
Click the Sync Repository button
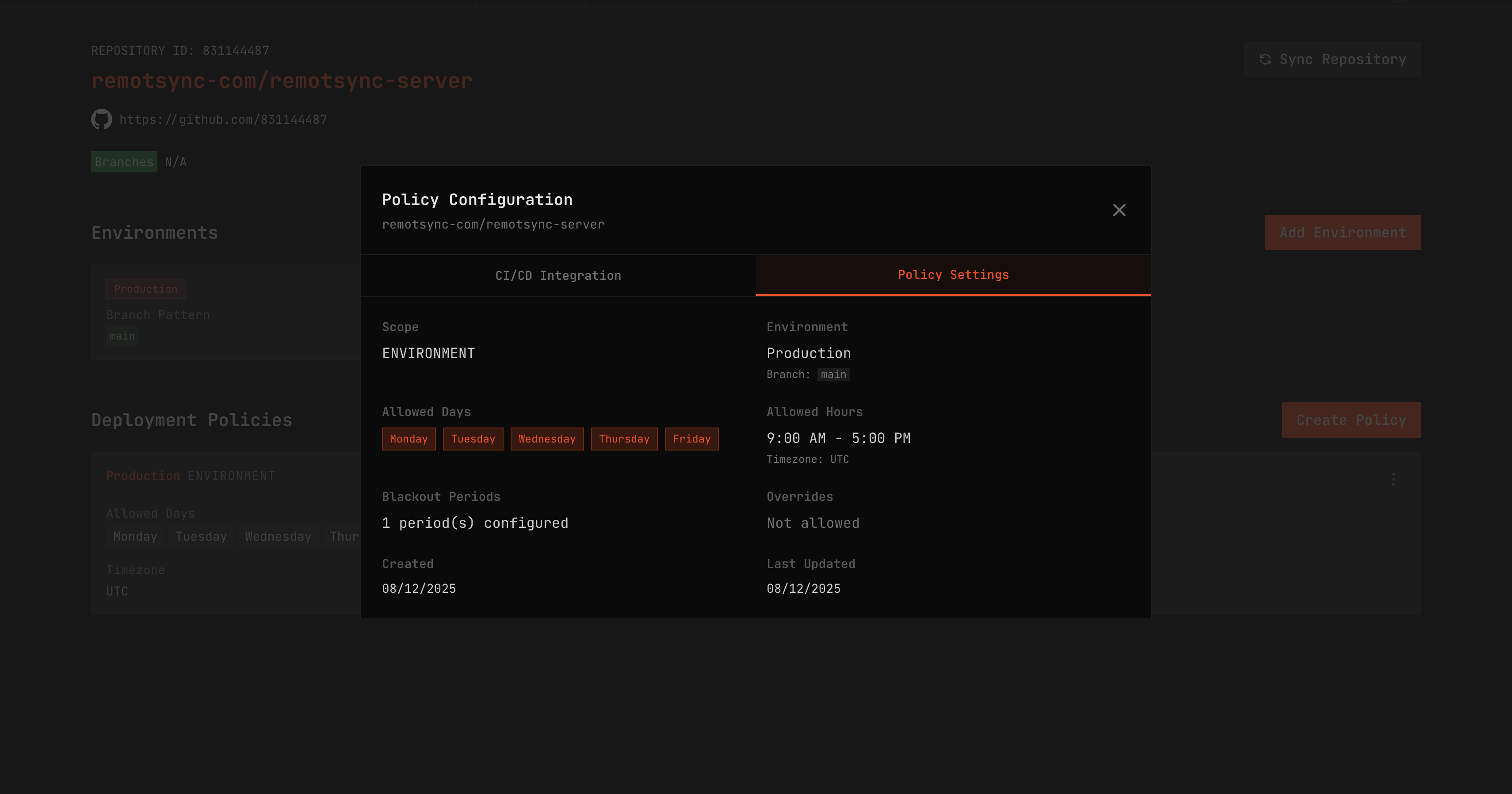pos(1332,59)
